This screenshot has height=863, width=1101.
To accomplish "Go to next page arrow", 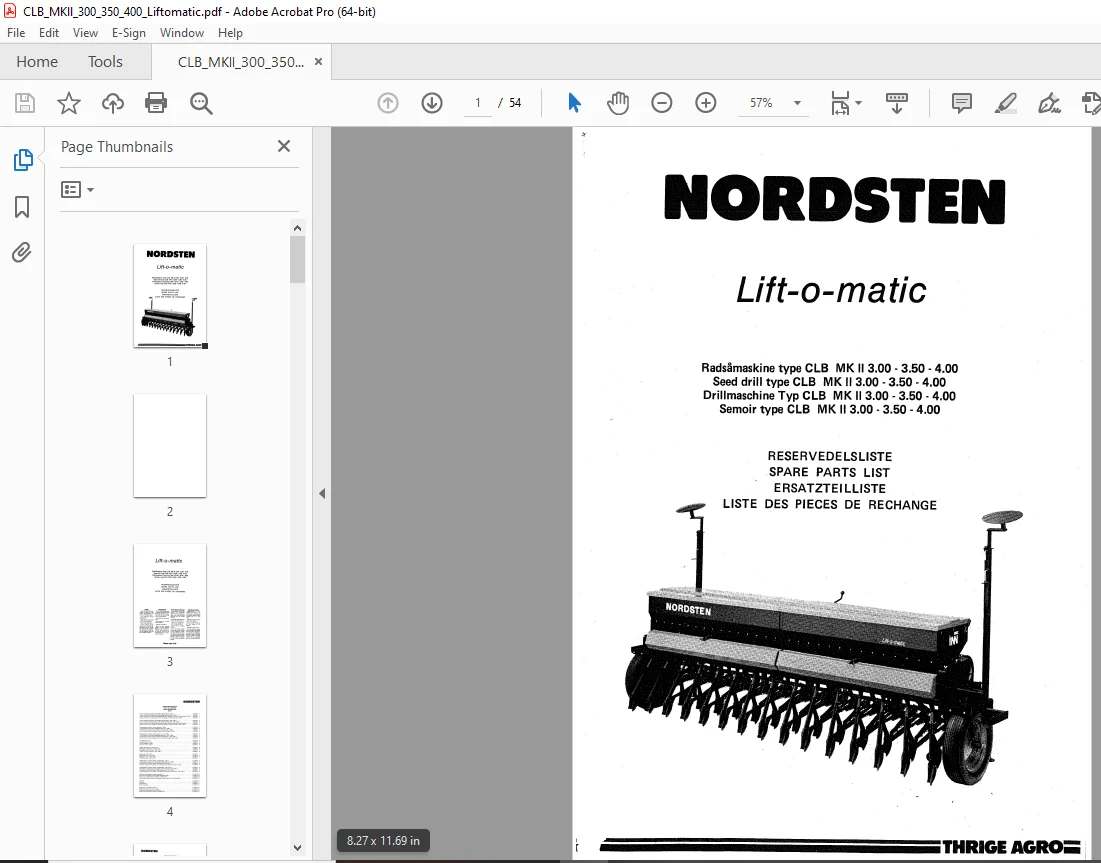I will click(x=432, y=103).
